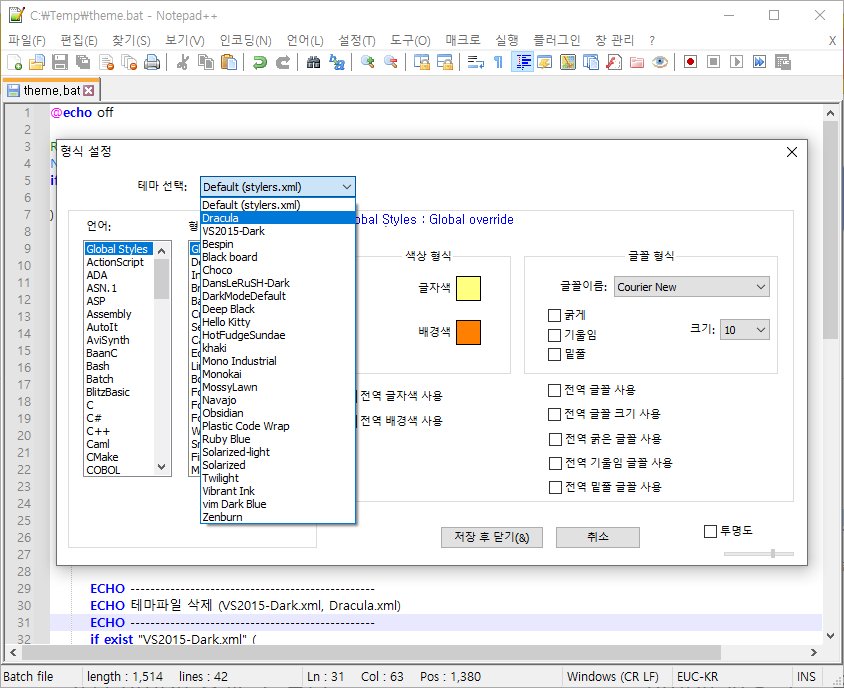844x688 pixels.
Task: Click the 저장 후 닫기 button
Action: (492, 537)
